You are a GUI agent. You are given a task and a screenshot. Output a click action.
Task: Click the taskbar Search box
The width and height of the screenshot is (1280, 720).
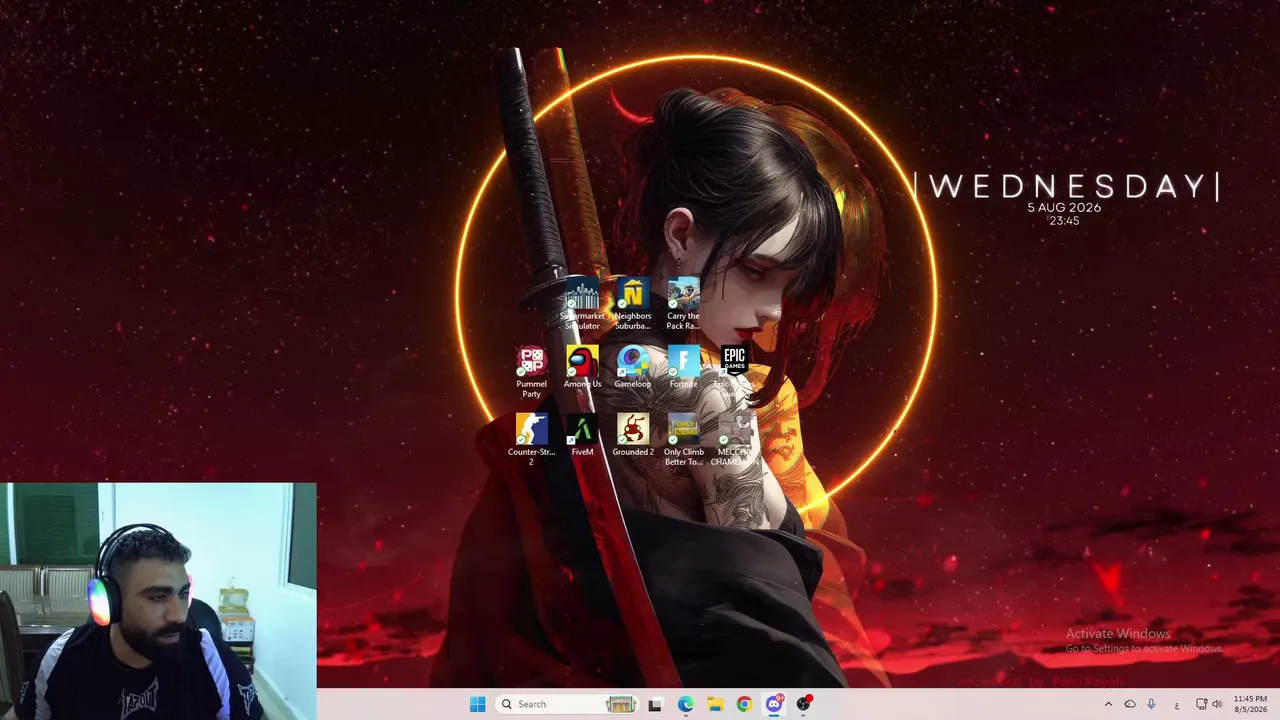click(x=566, y=704)
